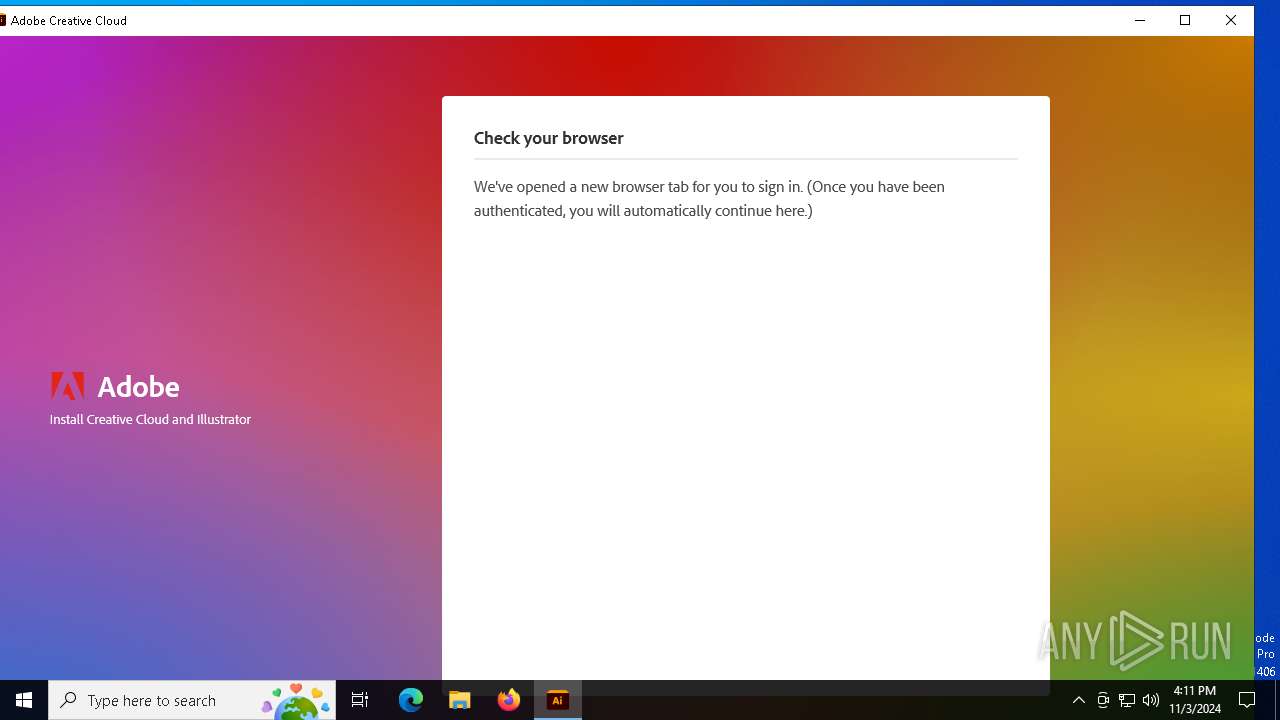Open the Windows Start menu

point(24,700)
